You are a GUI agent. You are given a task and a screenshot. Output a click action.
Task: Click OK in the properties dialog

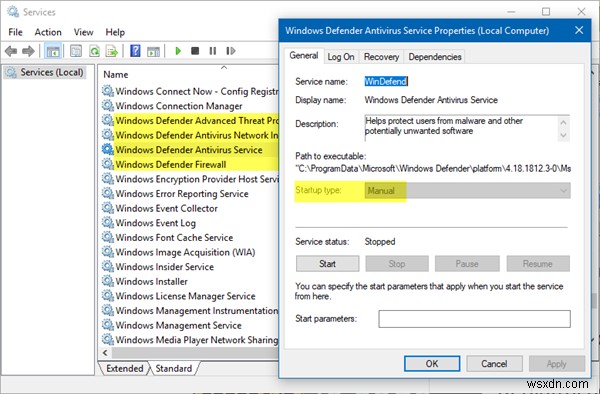click(x=432, y=363)
